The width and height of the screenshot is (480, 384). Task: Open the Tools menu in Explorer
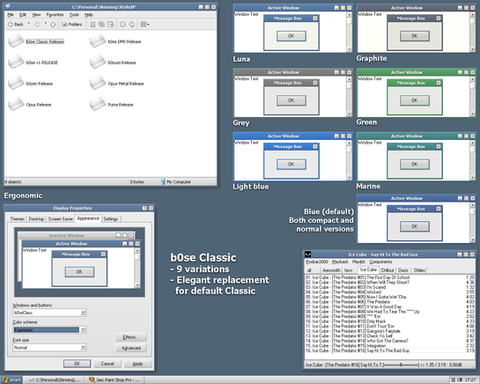coord(74,15)
